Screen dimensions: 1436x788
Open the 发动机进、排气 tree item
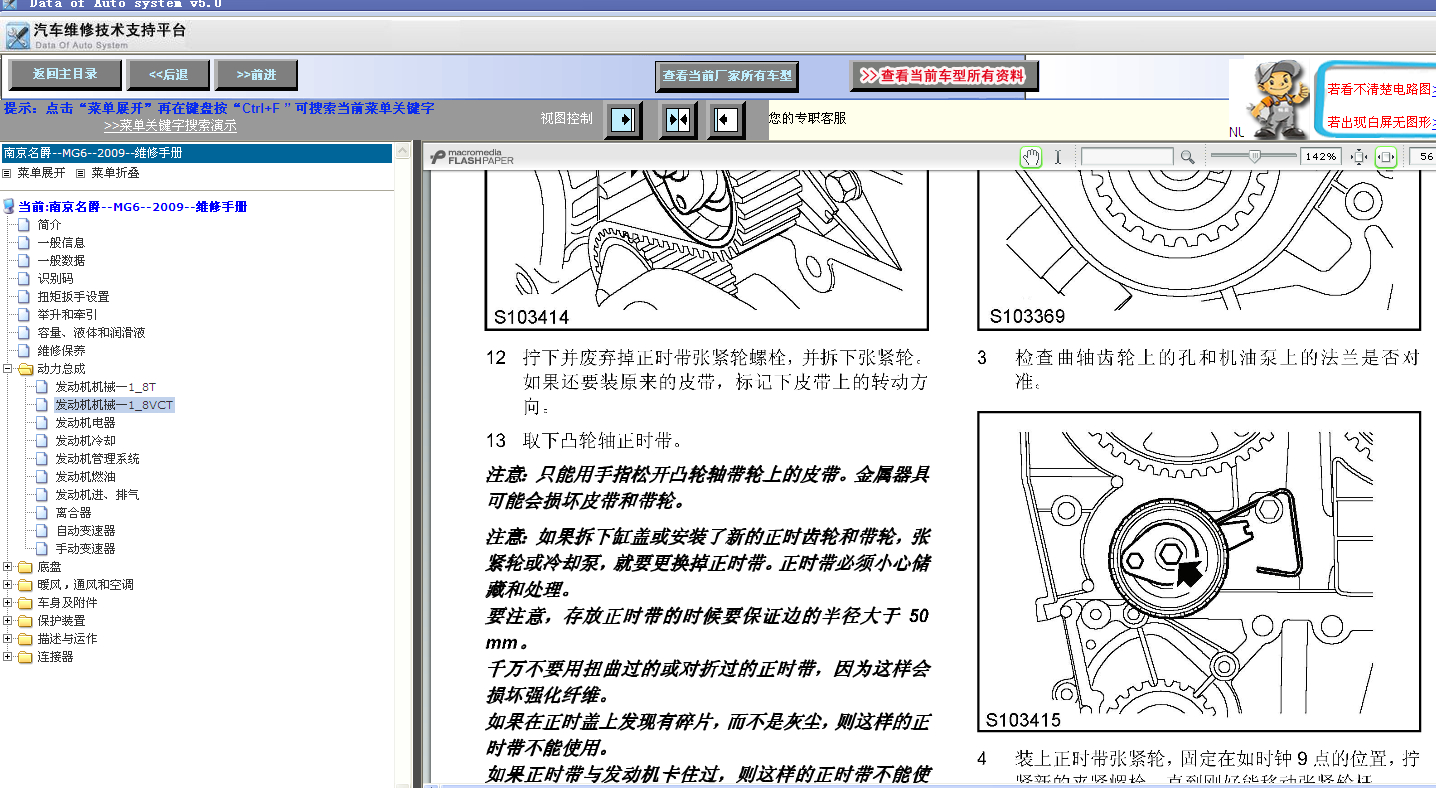(97, 495)
